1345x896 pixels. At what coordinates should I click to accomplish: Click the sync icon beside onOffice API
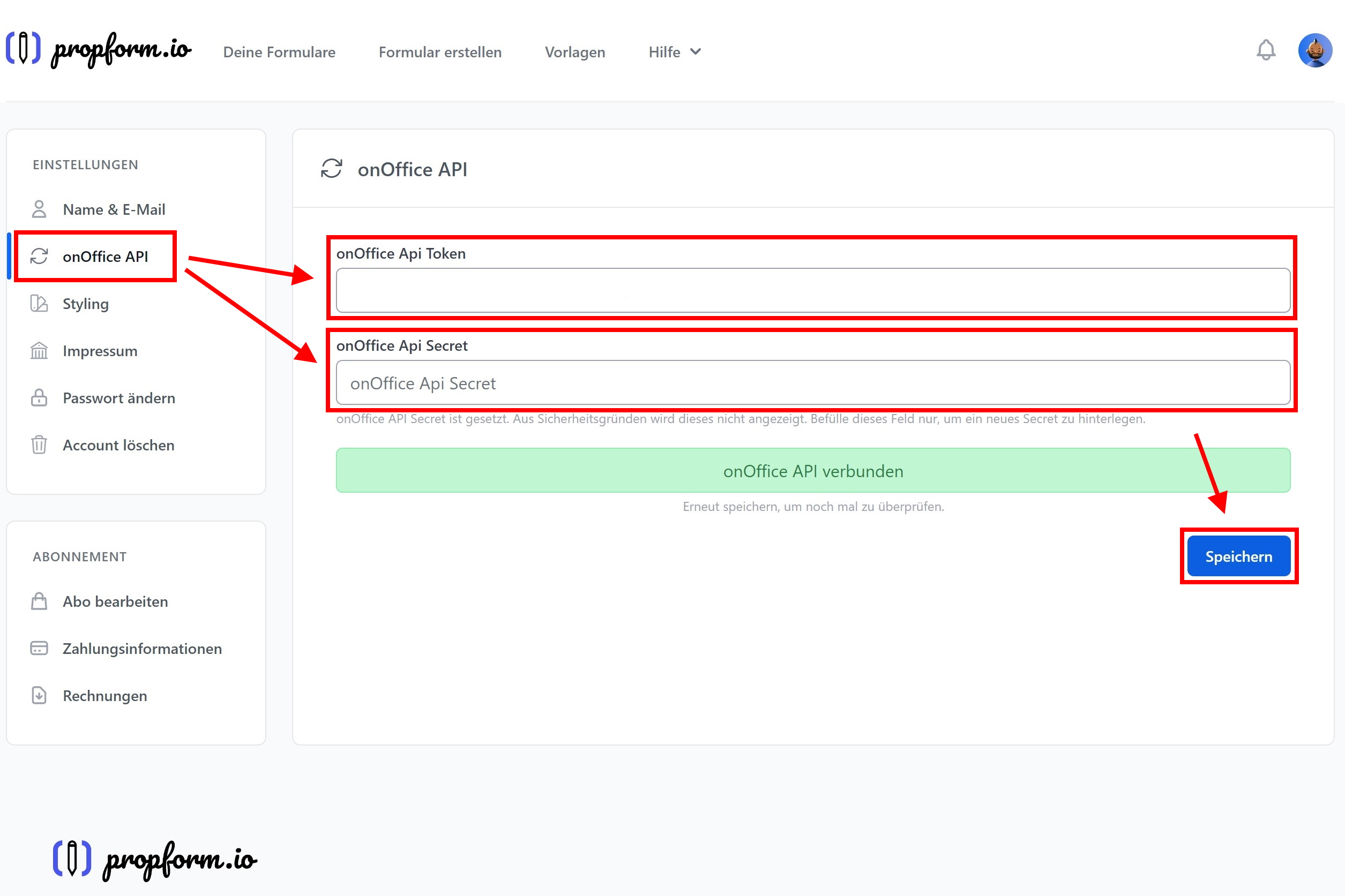coord(39,256)
